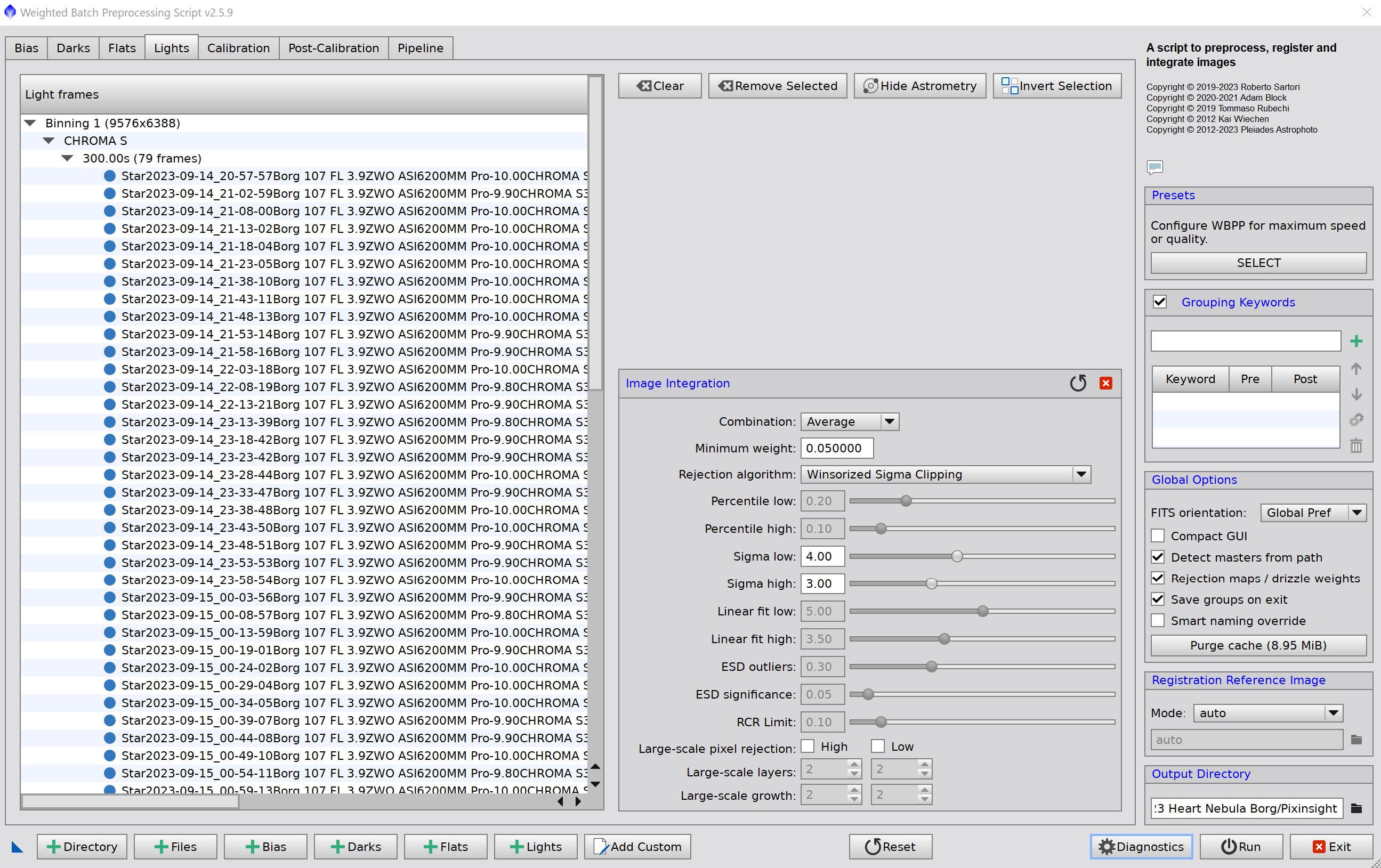Browse for output directory folder icon

point(1356,808)
